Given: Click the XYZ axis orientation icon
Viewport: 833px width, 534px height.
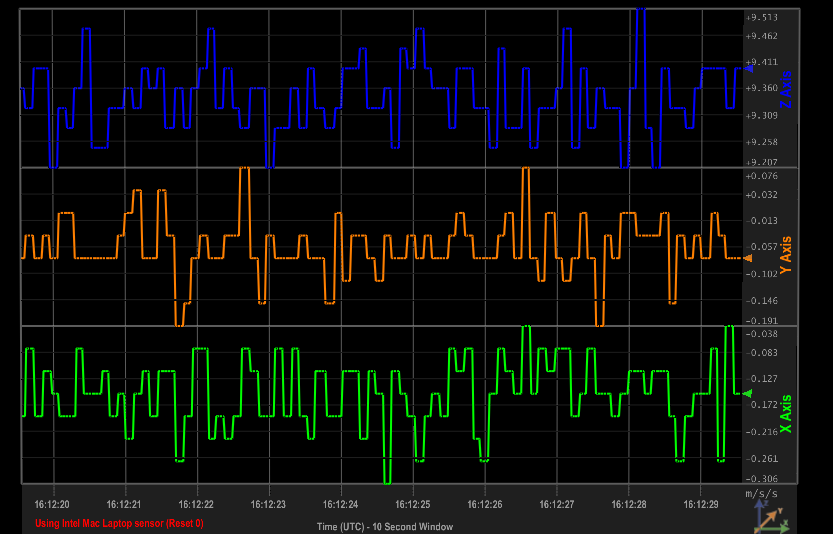Looking at the screenshot, I should 771,516.
